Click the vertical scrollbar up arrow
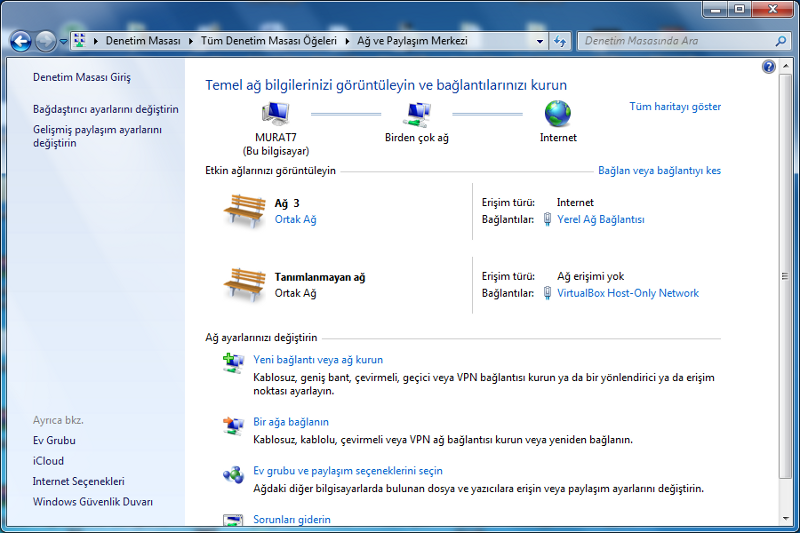Image resolution: width=800 pixels, height=533 pixels. pos(785,66)
